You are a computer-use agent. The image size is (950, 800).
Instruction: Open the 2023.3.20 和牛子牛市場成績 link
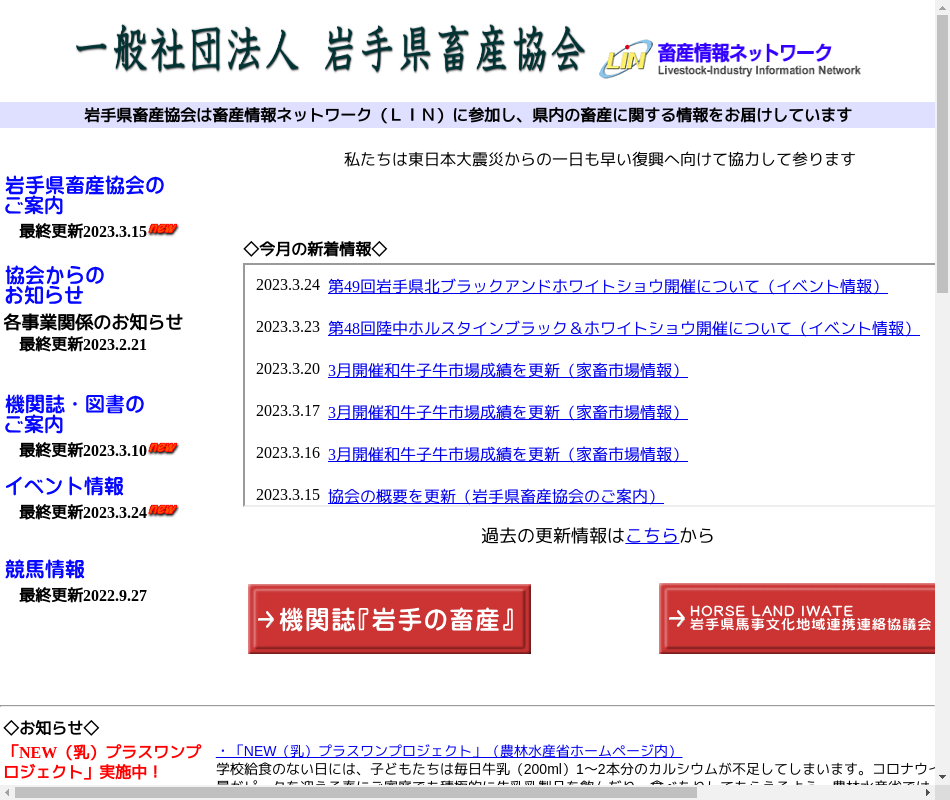click(x=508, y=370)
